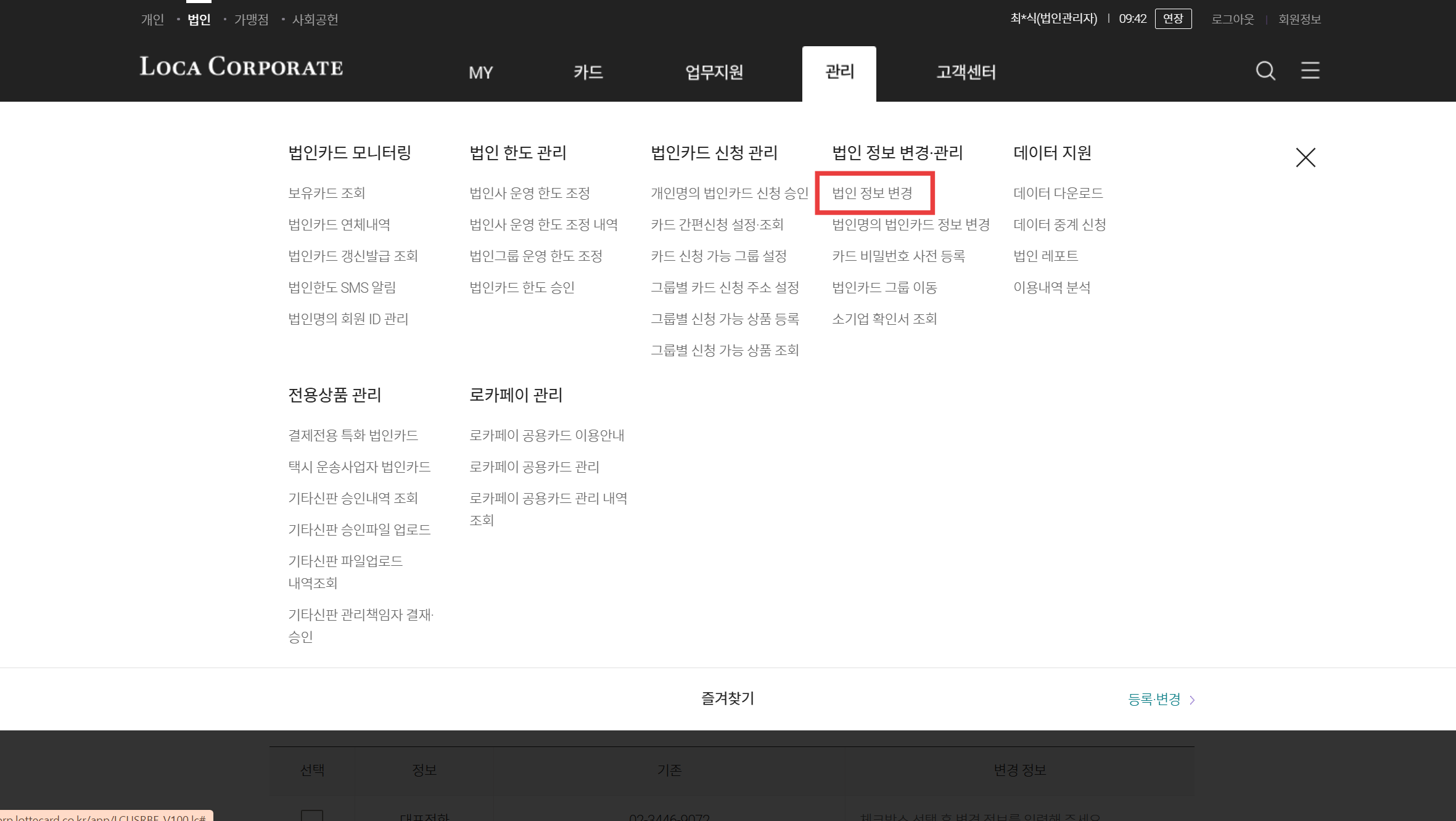
Task: Open 보유카드 조회 menu item
Action: tap(327, 193)
